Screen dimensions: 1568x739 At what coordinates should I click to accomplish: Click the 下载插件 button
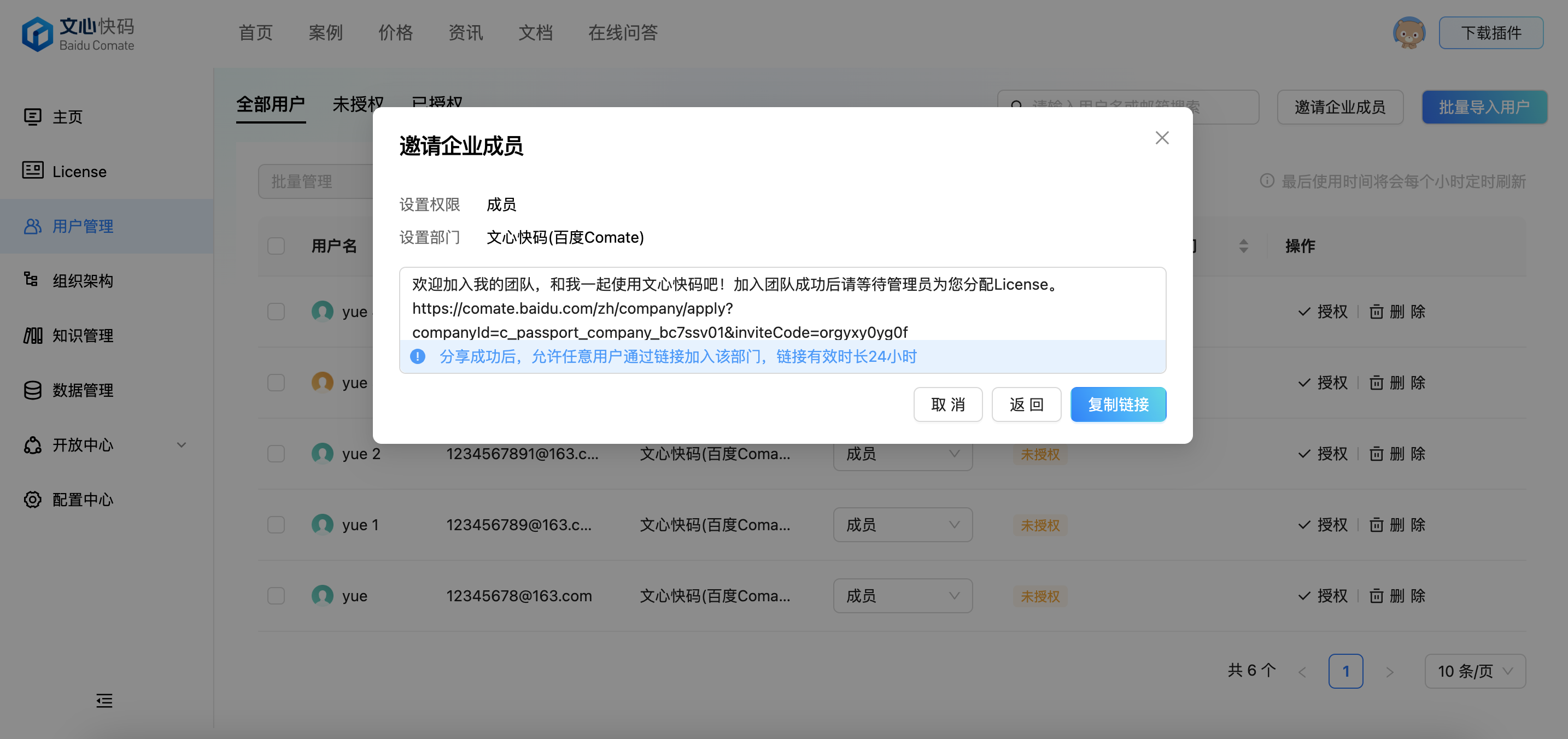tap(1491, 33)
